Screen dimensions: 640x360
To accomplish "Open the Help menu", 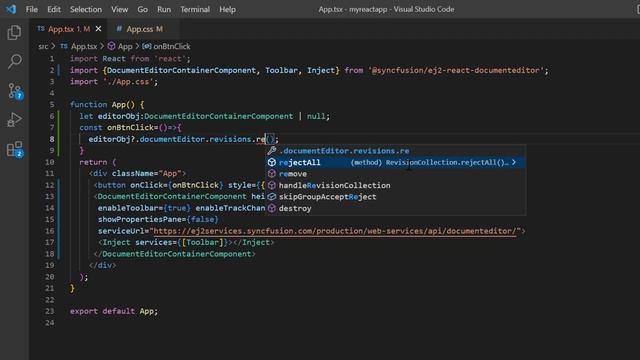I will tap(227, 9).
